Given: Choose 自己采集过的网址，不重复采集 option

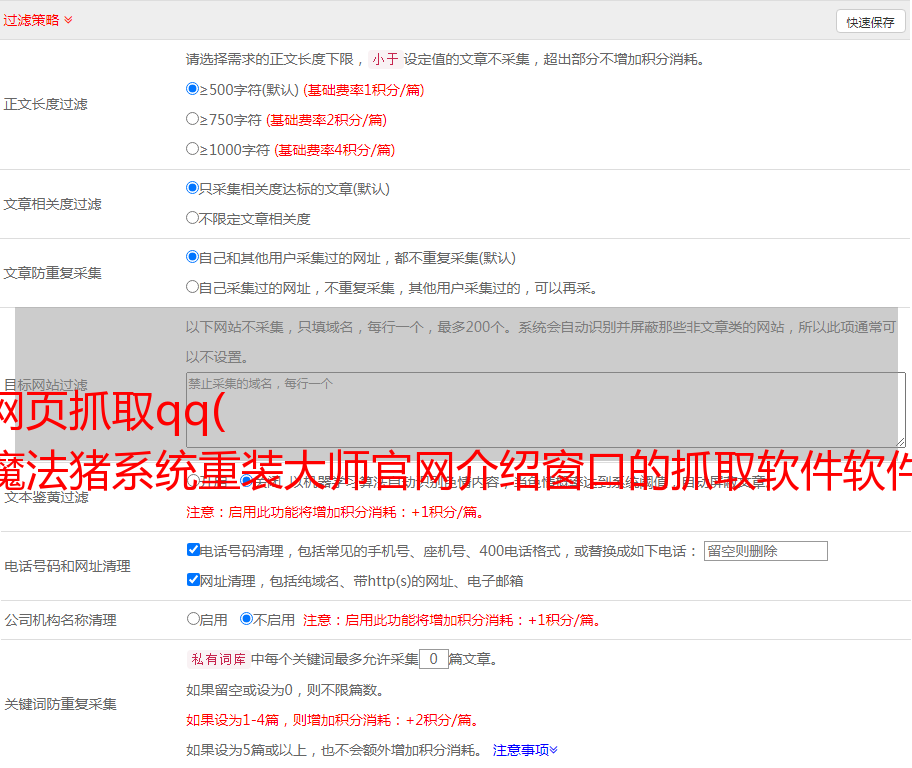Looking at the screenshot, I should (x=193, y=287).
